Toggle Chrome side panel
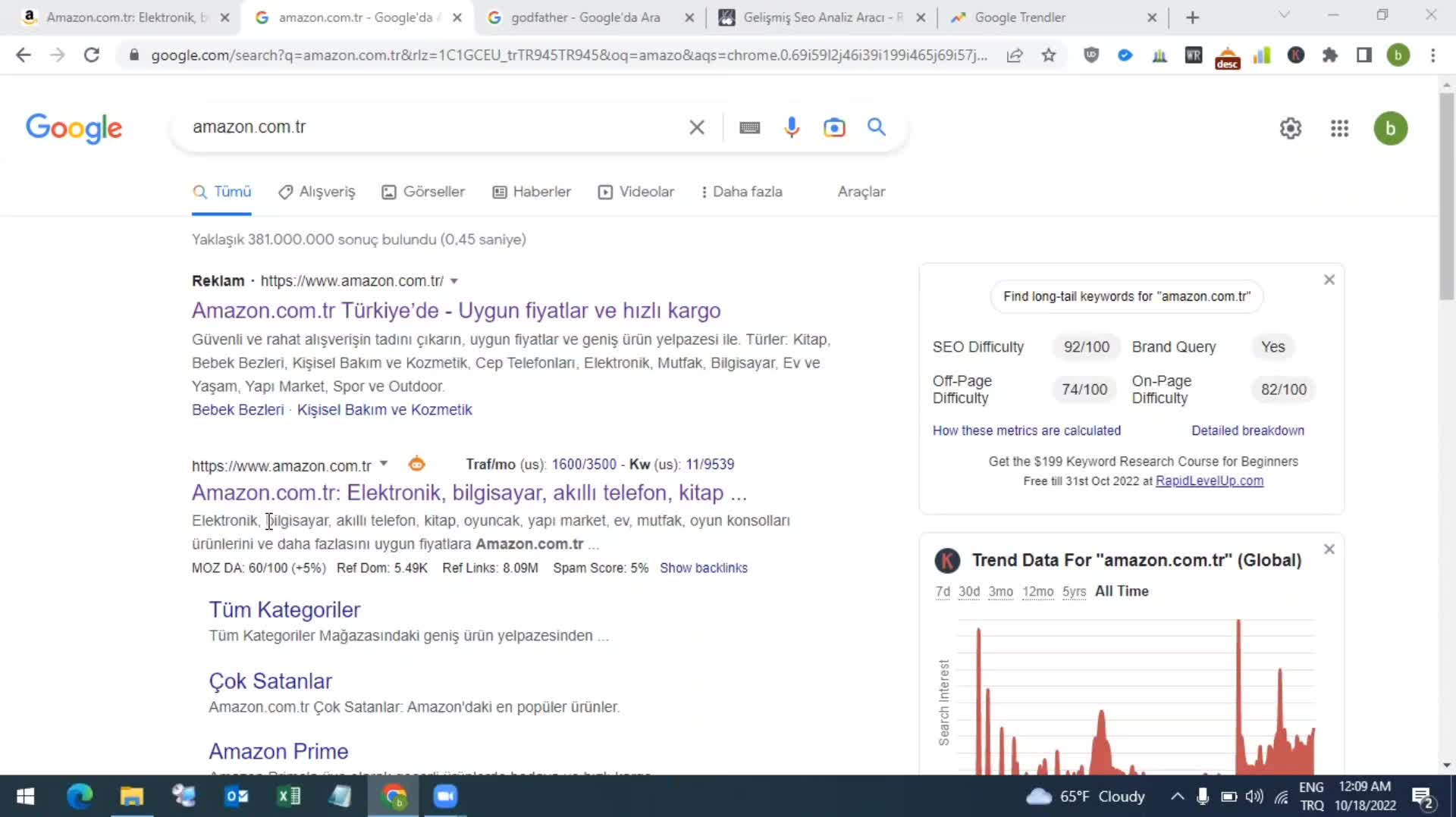This screenshot has width=1456, height=817. (1364, 55)
